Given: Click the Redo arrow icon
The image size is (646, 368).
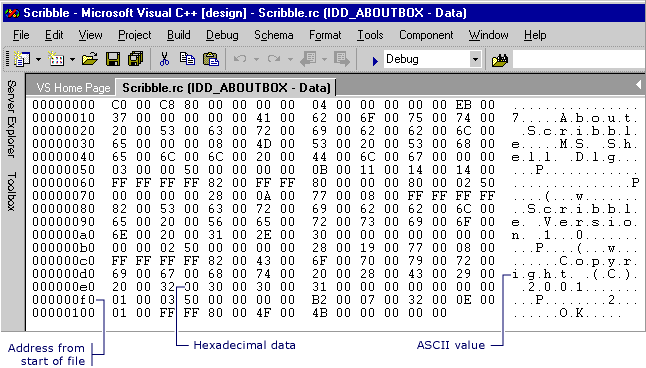Looking at the screenshot, I should coord(274,59).
